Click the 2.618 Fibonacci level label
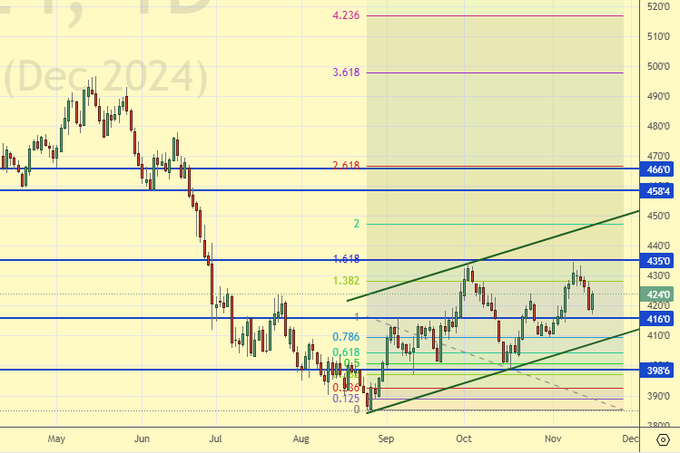 point(346,166)
